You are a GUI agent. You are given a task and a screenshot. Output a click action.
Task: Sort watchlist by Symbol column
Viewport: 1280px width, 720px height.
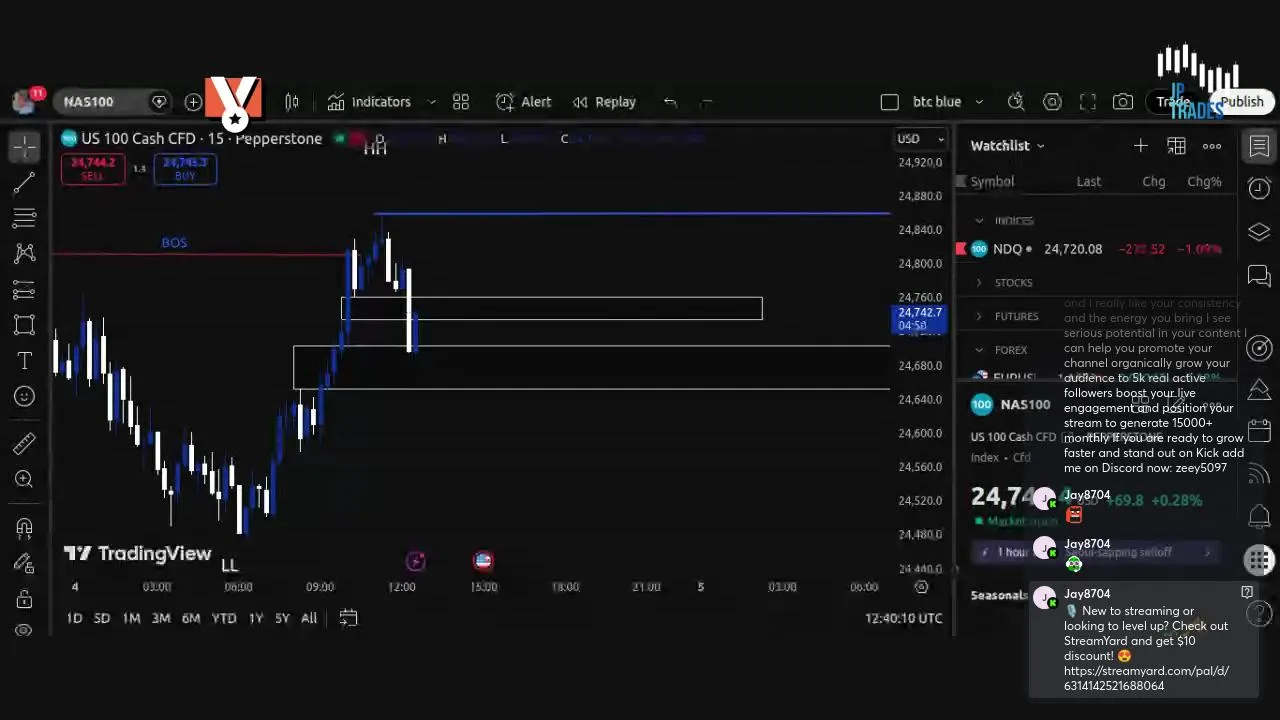point(992,182)
